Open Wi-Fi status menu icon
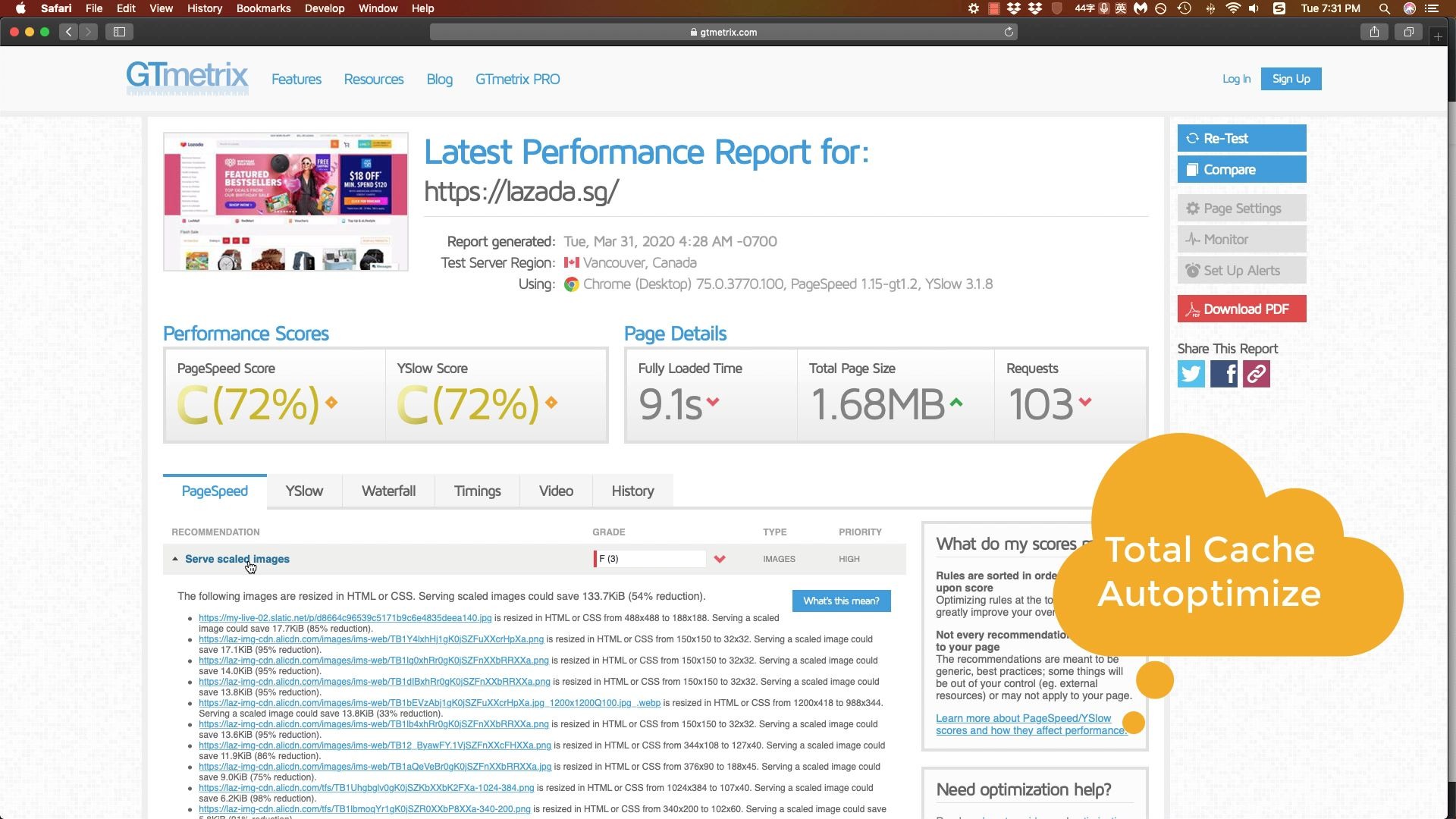Viewport: 1456px width, 819px height. 1233,8
